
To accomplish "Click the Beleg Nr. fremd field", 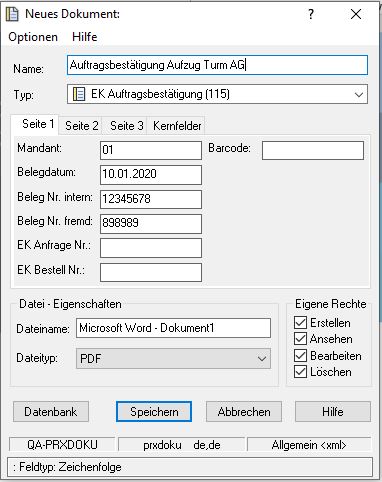I will coord(151,224).
